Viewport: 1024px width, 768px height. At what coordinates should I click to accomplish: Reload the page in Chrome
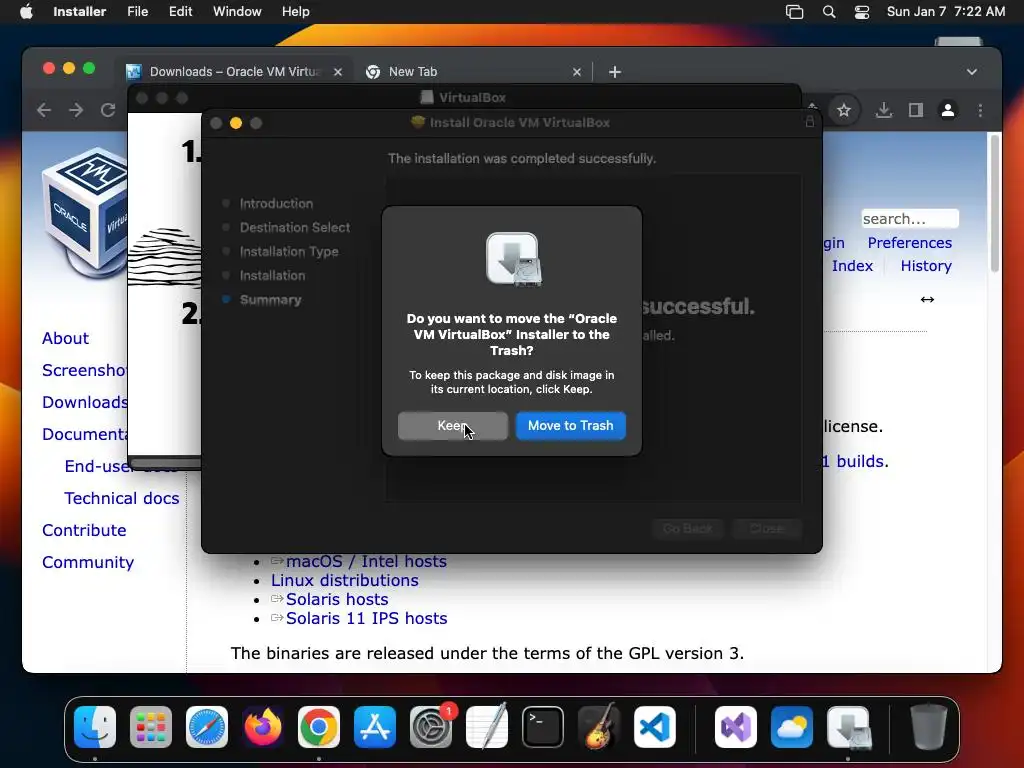[108, 110]
